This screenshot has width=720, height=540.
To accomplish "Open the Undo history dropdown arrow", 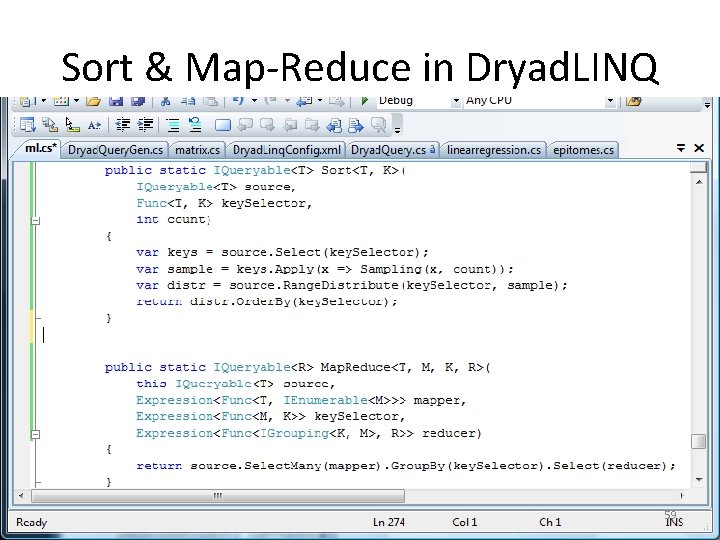I will tap(254, 100).
